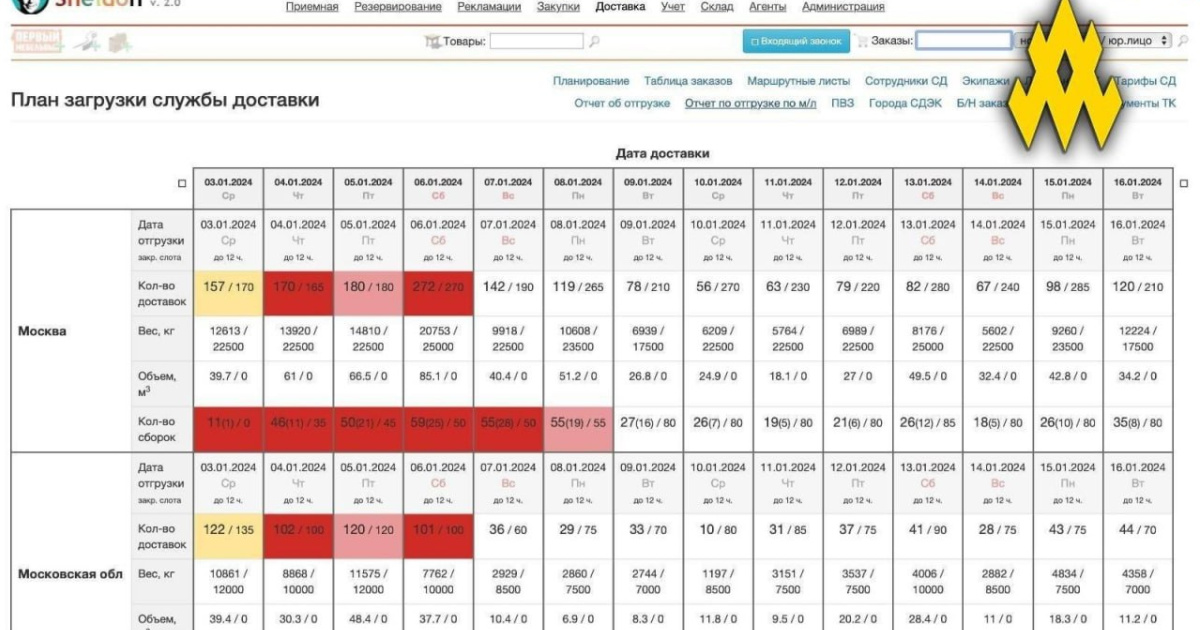
Task: Toggle the checkbox right of date header
Action: (1184, 183)
